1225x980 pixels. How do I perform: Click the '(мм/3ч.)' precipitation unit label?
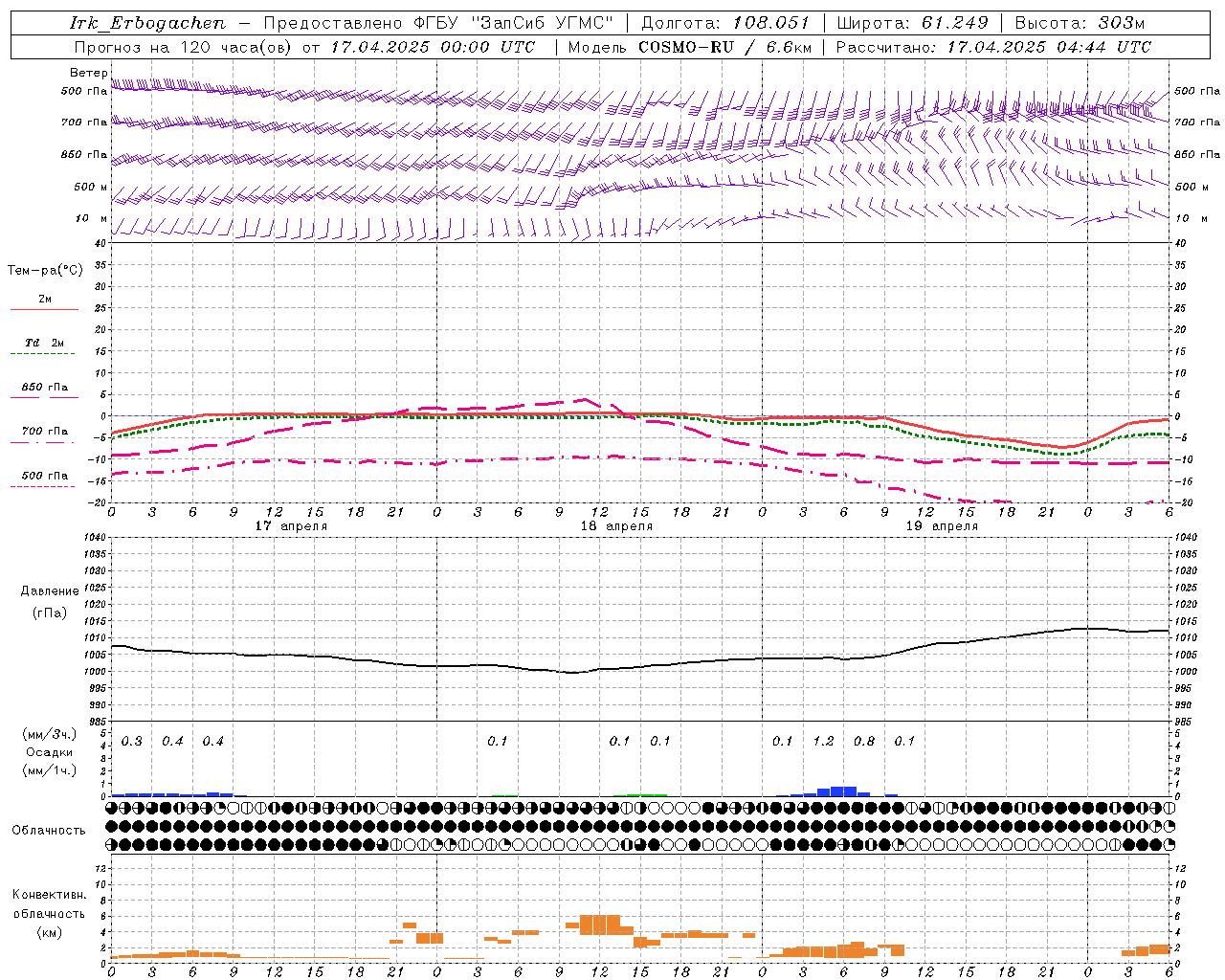(x=50, y=734)
